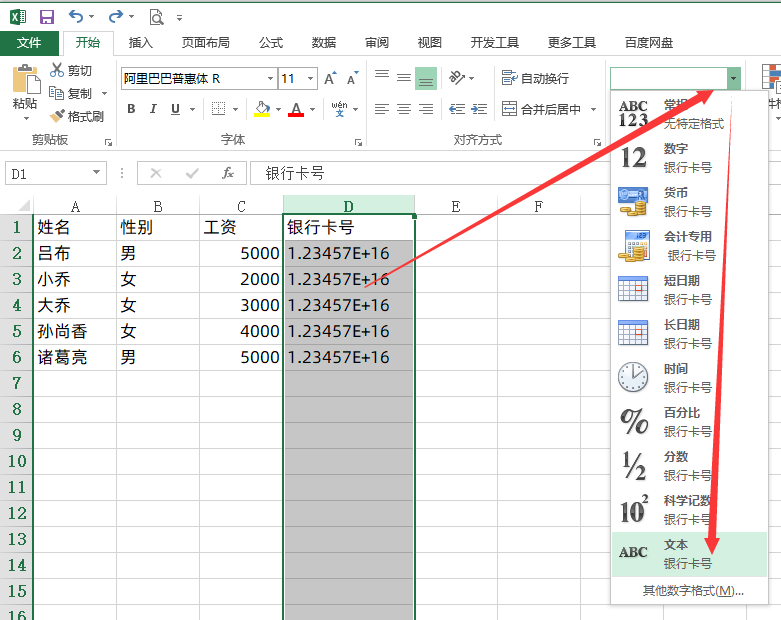The height and width of the screenshot is (620, 781).
Task: Click the confirm checkmark in formula bar
Action: click(192, 173)
